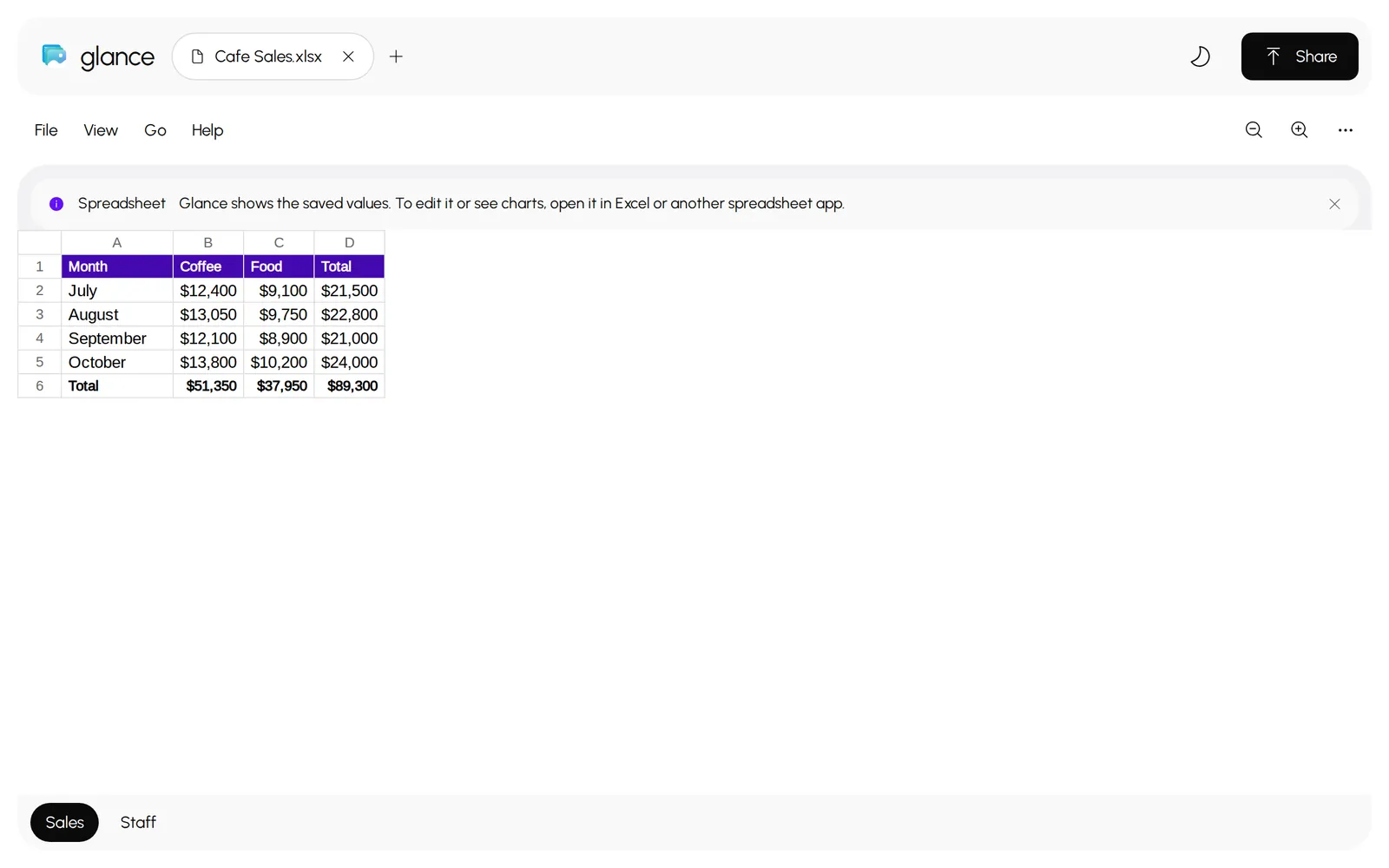Select row 4 header
Viewport: 1389px width, 868px height.
(x=39, y=339)
